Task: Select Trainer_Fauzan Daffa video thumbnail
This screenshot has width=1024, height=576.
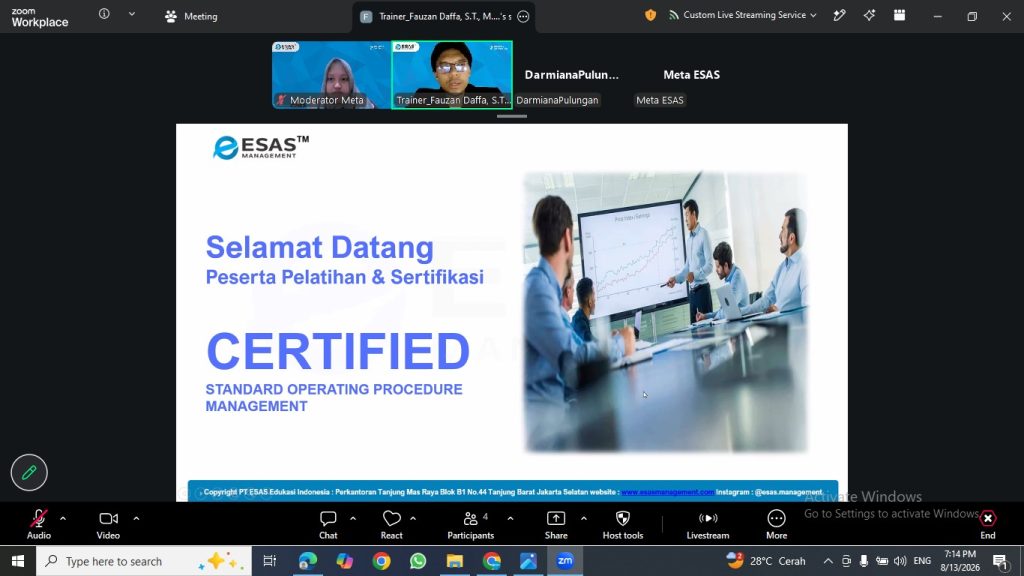Action: (x=451, y=74)
